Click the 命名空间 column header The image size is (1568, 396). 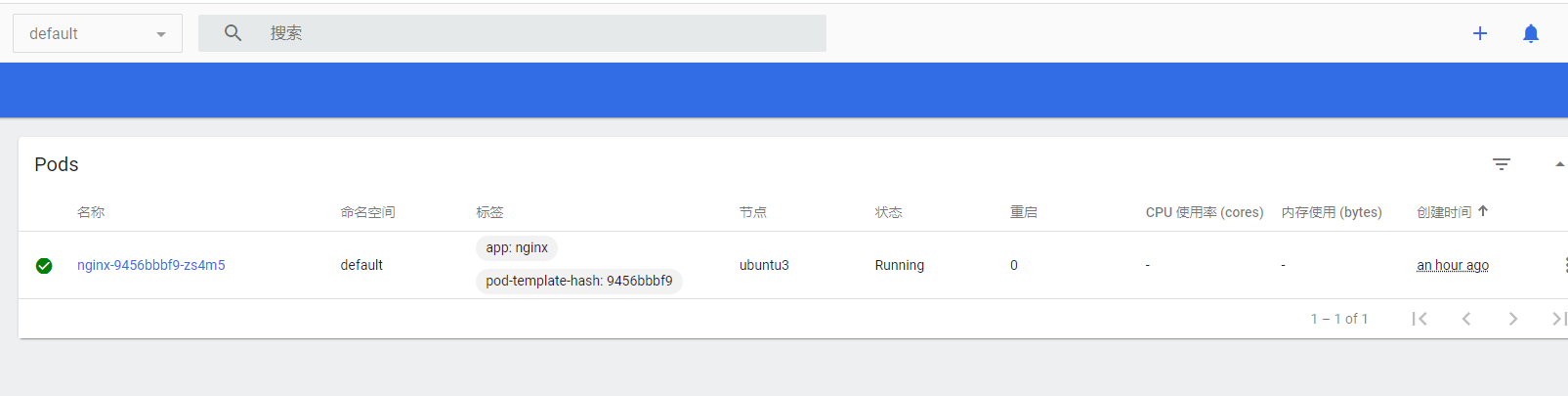(x=367, y=212)
